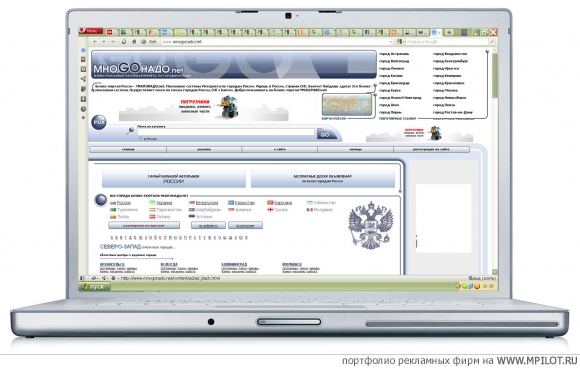
Task: Open a new tab with plus button
Action: coord(449,33)
